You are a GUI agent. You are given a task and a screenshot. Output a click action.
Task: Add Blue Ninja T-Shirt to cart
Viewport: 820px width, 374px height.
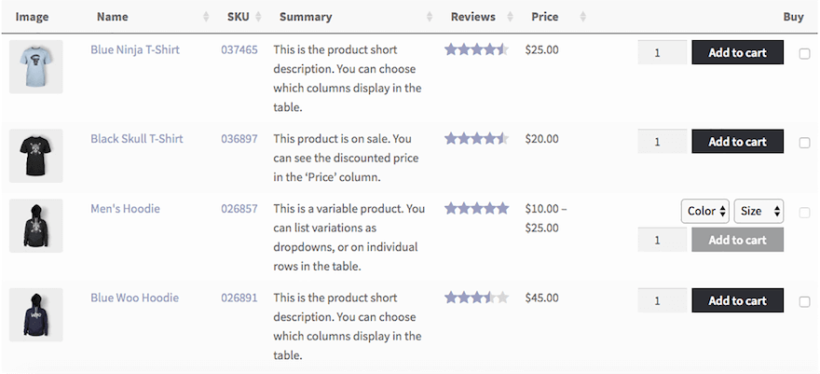click(x=737, y=52)
